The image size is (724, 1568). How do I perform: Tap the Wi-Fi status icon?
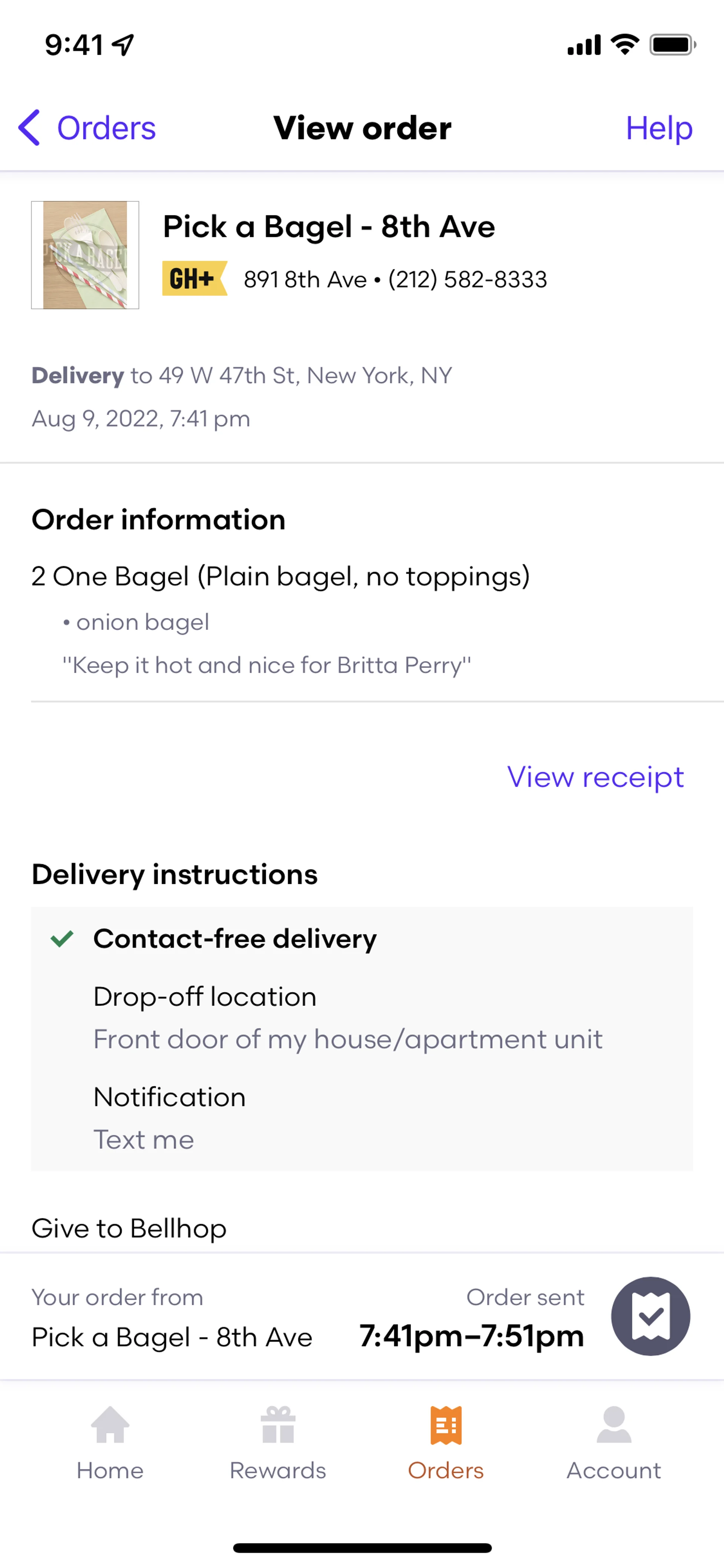pos(625,45)
